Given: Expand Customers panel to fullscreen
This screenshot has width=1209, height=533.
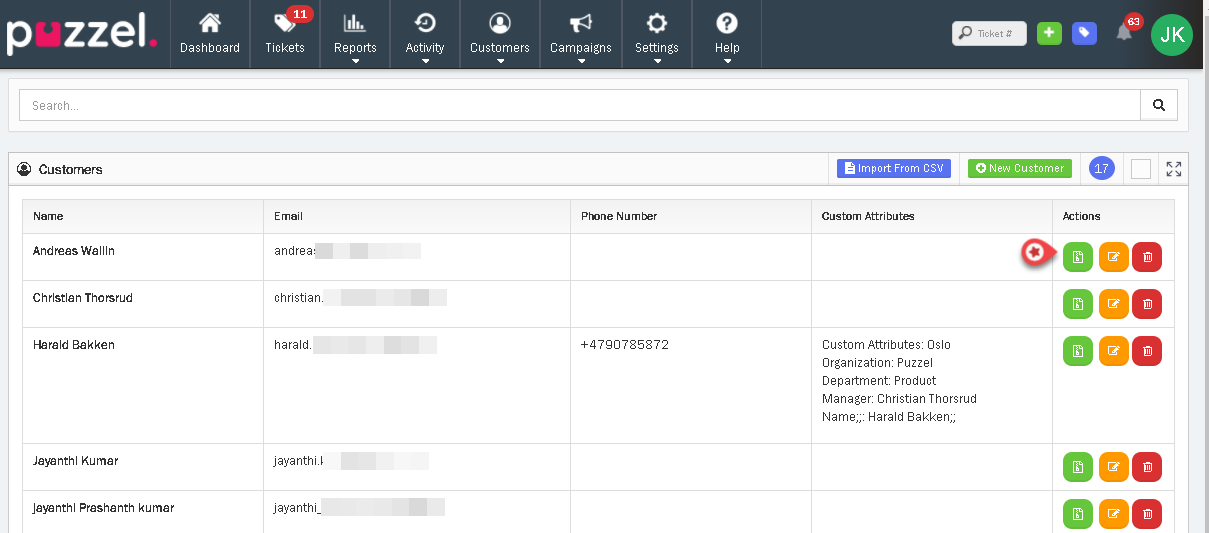Looking at the screenshot, I should click(x=1174, y=169).
